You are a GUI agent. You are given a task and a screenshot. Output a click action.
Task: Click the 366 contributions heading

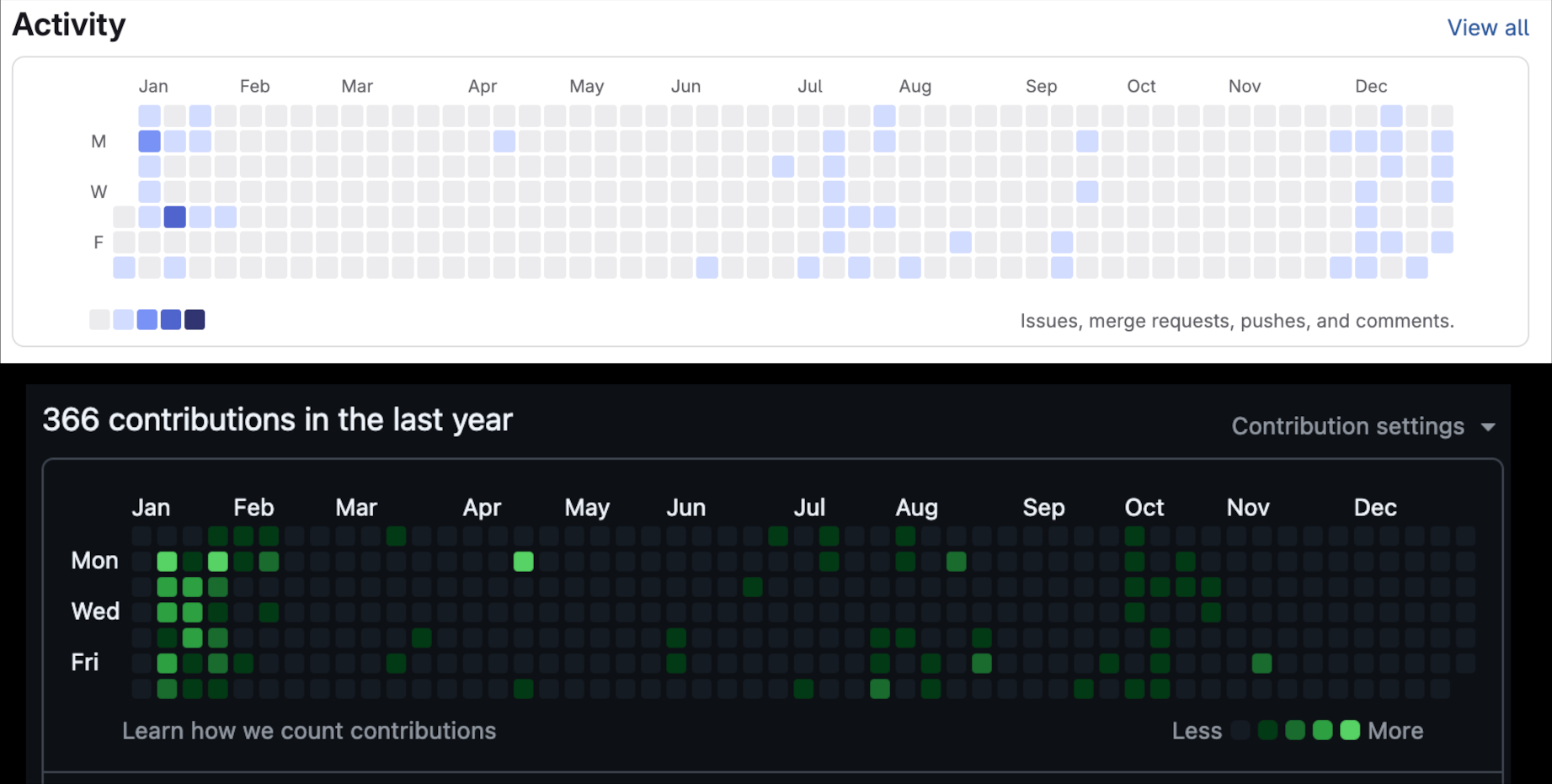click(277, 419)
